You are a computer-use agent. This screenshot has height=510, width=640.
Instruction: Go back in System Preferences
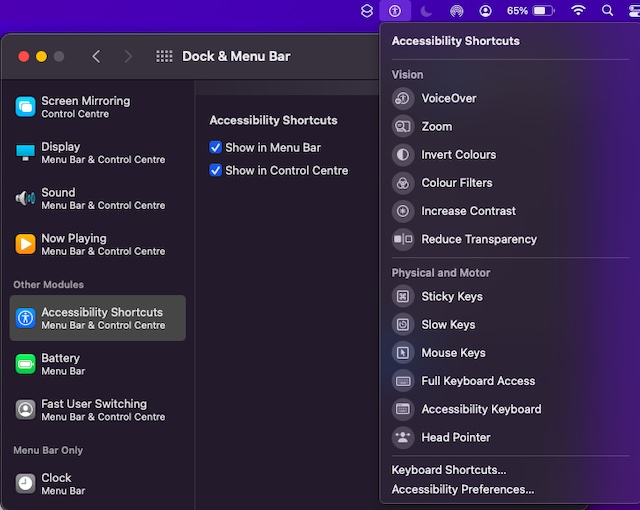click(x=96, y=56)
